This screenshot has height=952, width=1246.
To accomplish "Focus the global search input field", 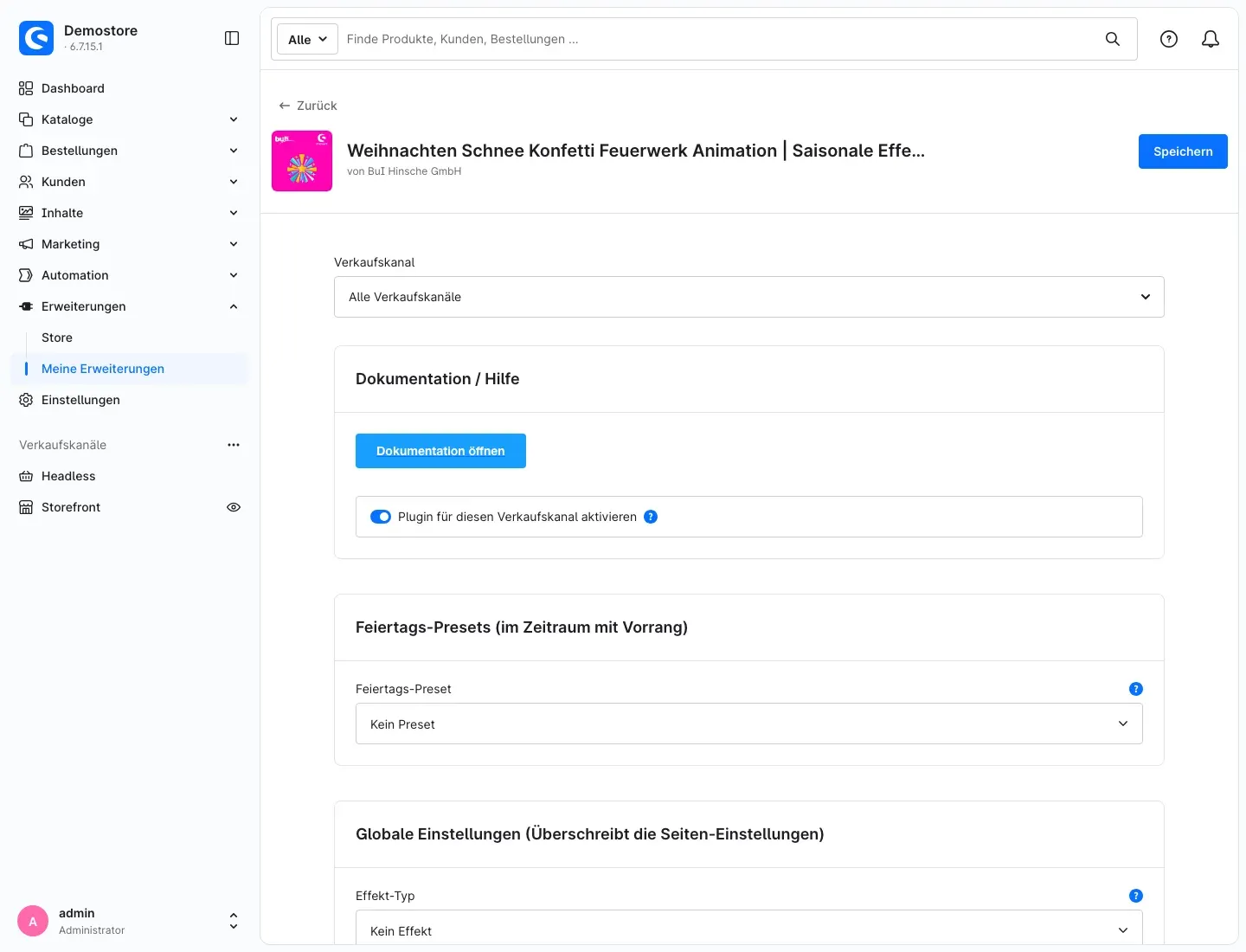I will [x=718, y=39].
